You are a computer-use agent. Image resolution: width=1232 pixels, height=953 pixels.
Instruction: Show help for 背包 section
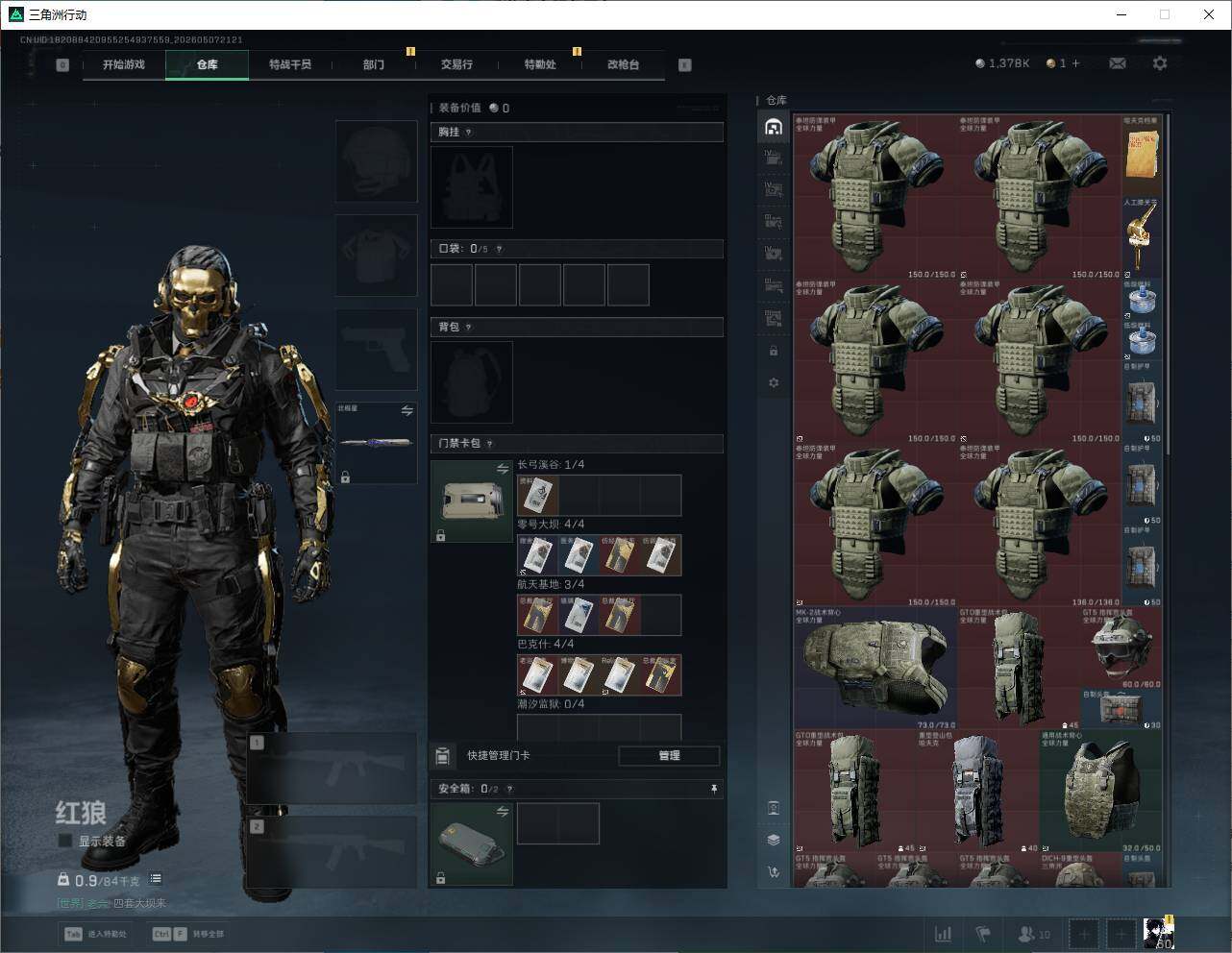coord(468,327)
